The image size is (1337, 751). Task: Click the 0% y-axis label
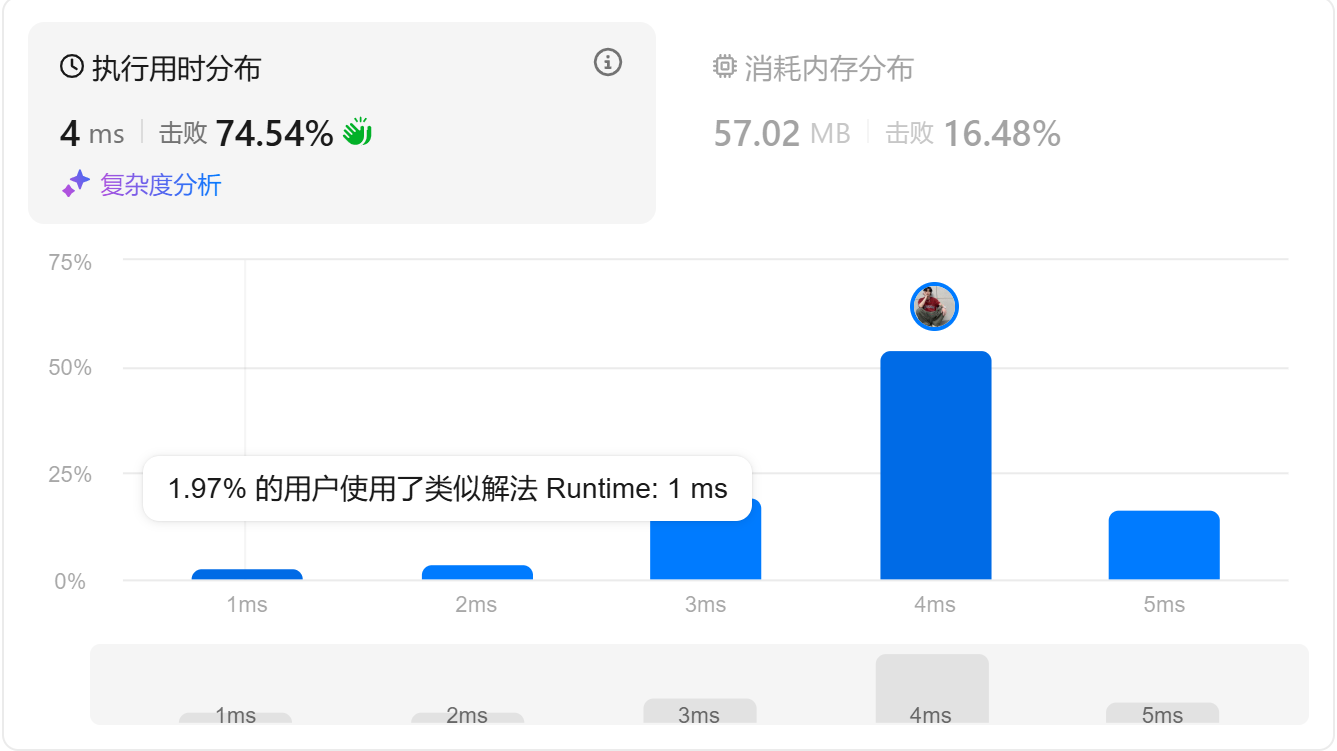70,581
